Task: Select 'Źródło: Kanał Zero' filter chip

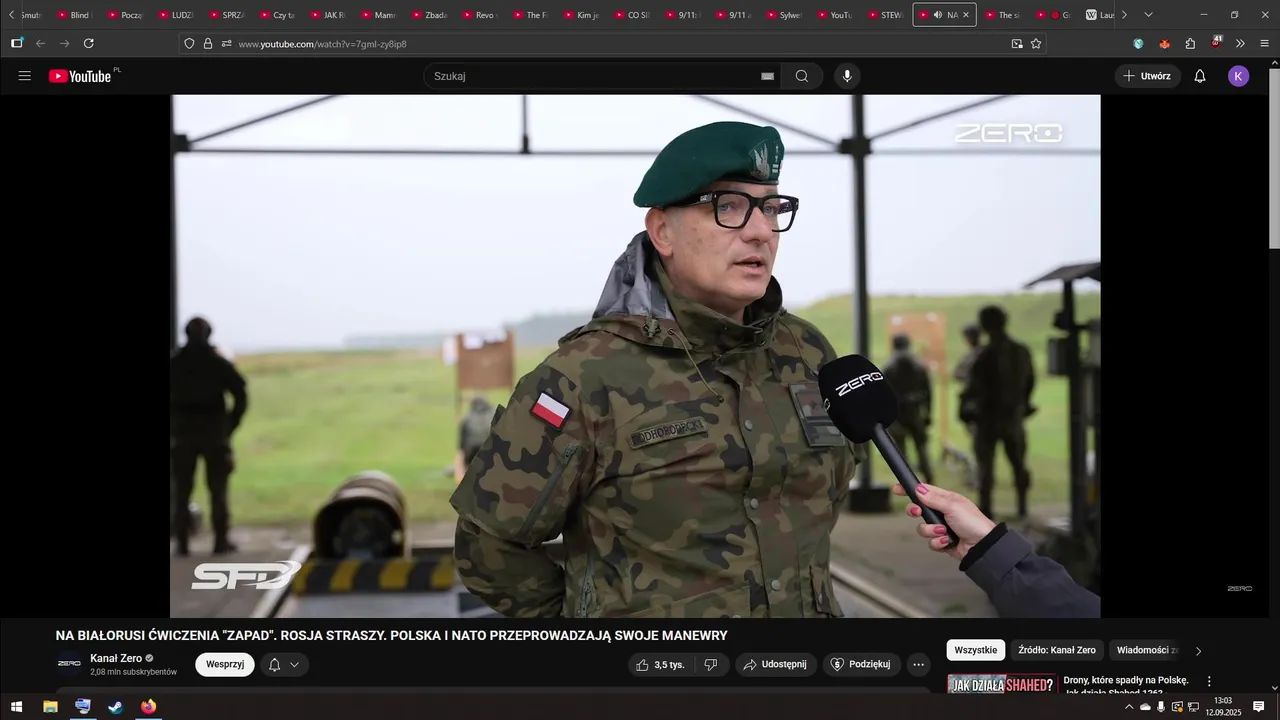Action: click(x=1057, y=650)
